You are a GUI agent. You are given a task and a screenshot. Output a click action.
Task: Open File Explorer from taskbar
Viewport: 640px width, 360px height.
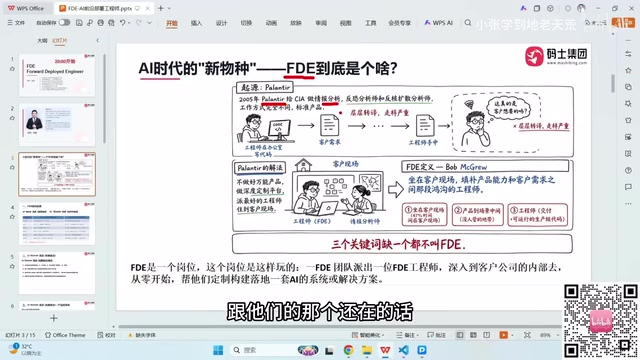(367, 350)
